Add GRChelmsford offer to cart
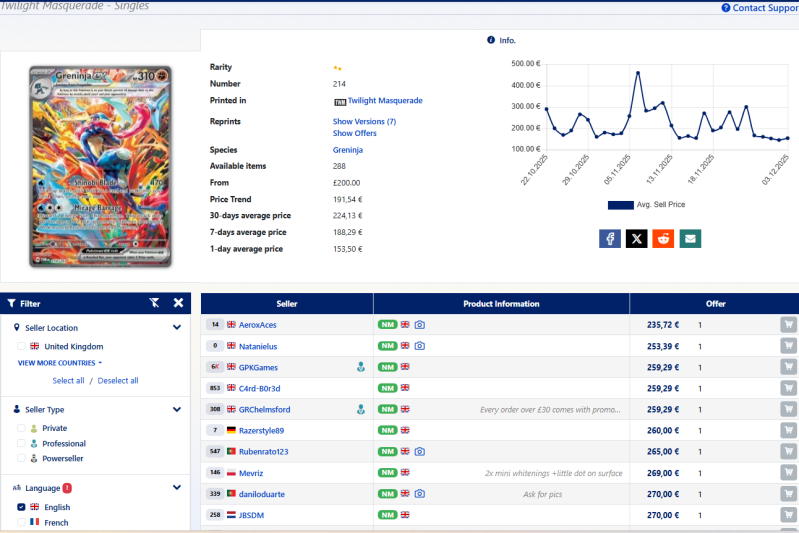Image resolution: width=799 pixels, height=533 pixels. pyautogui.click(x=788, y=409)
